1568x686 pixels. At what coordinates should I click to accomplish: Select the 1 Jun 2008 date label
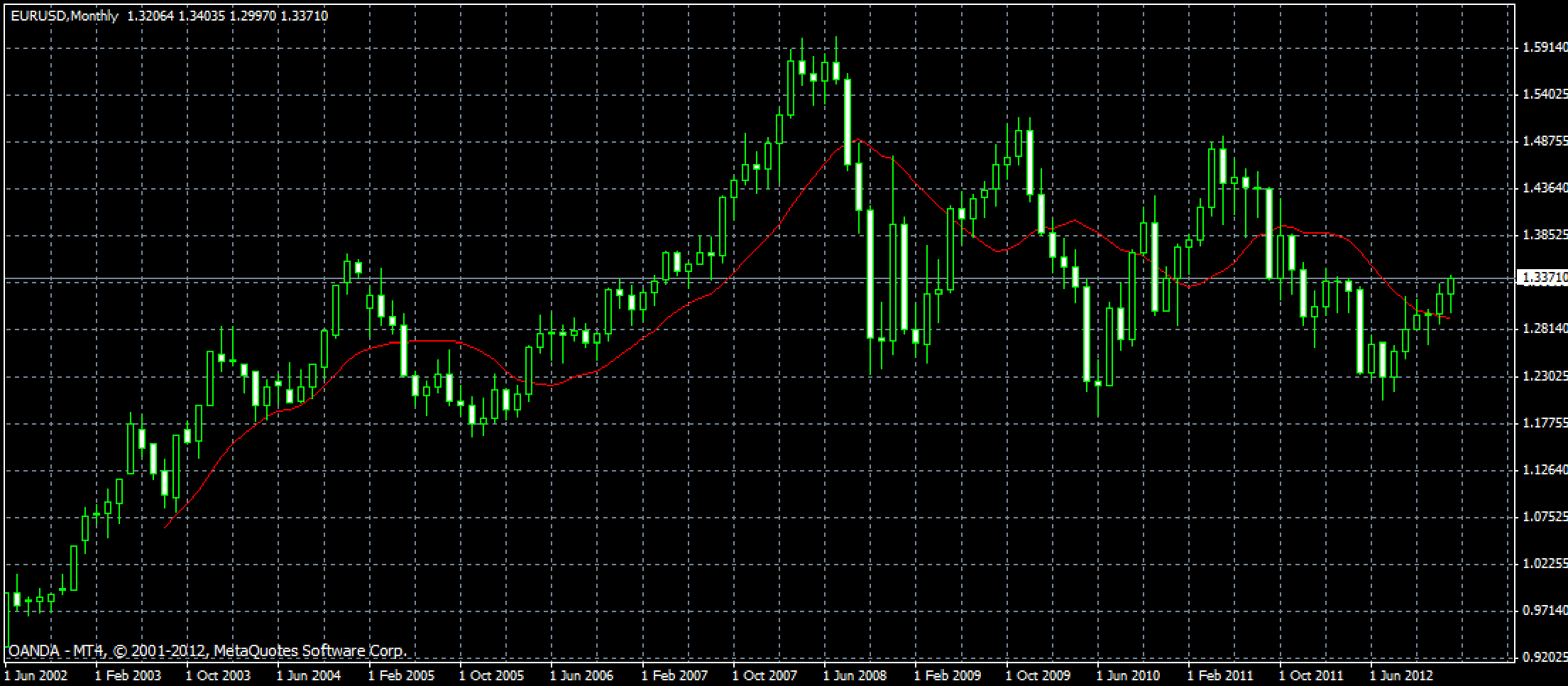(x=855, y=675)
